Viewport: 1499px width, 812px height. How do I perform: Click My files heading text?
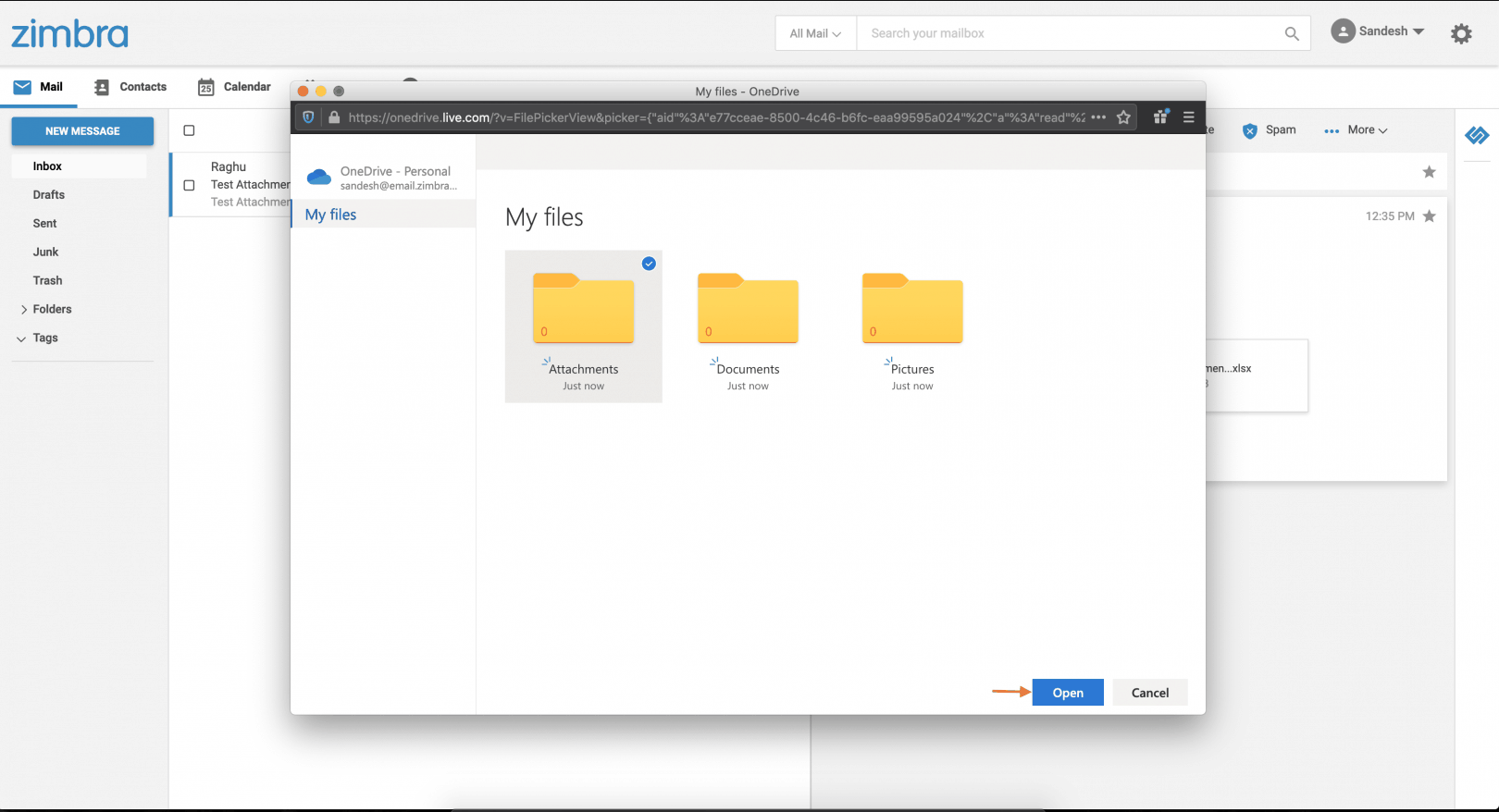tap(544, 217)
